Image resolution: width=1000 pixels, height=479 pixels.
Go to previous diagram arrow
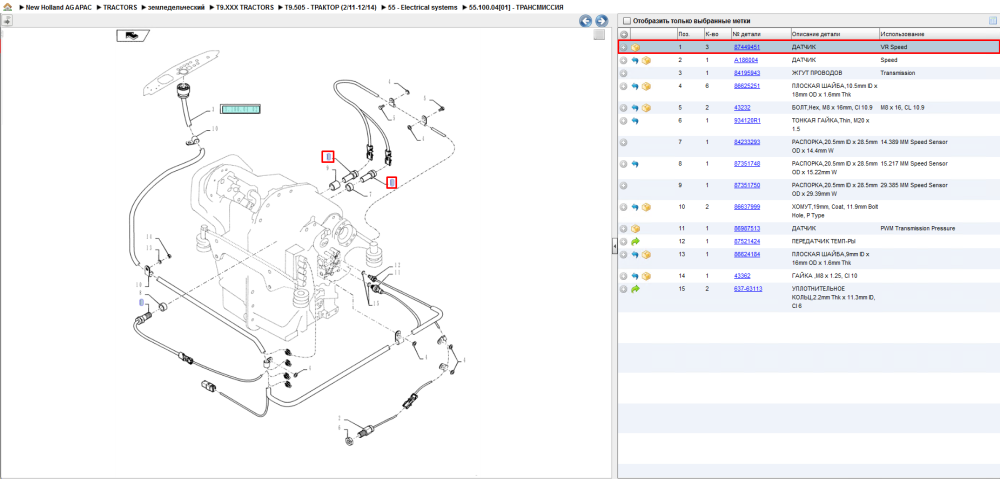[585, 21]
